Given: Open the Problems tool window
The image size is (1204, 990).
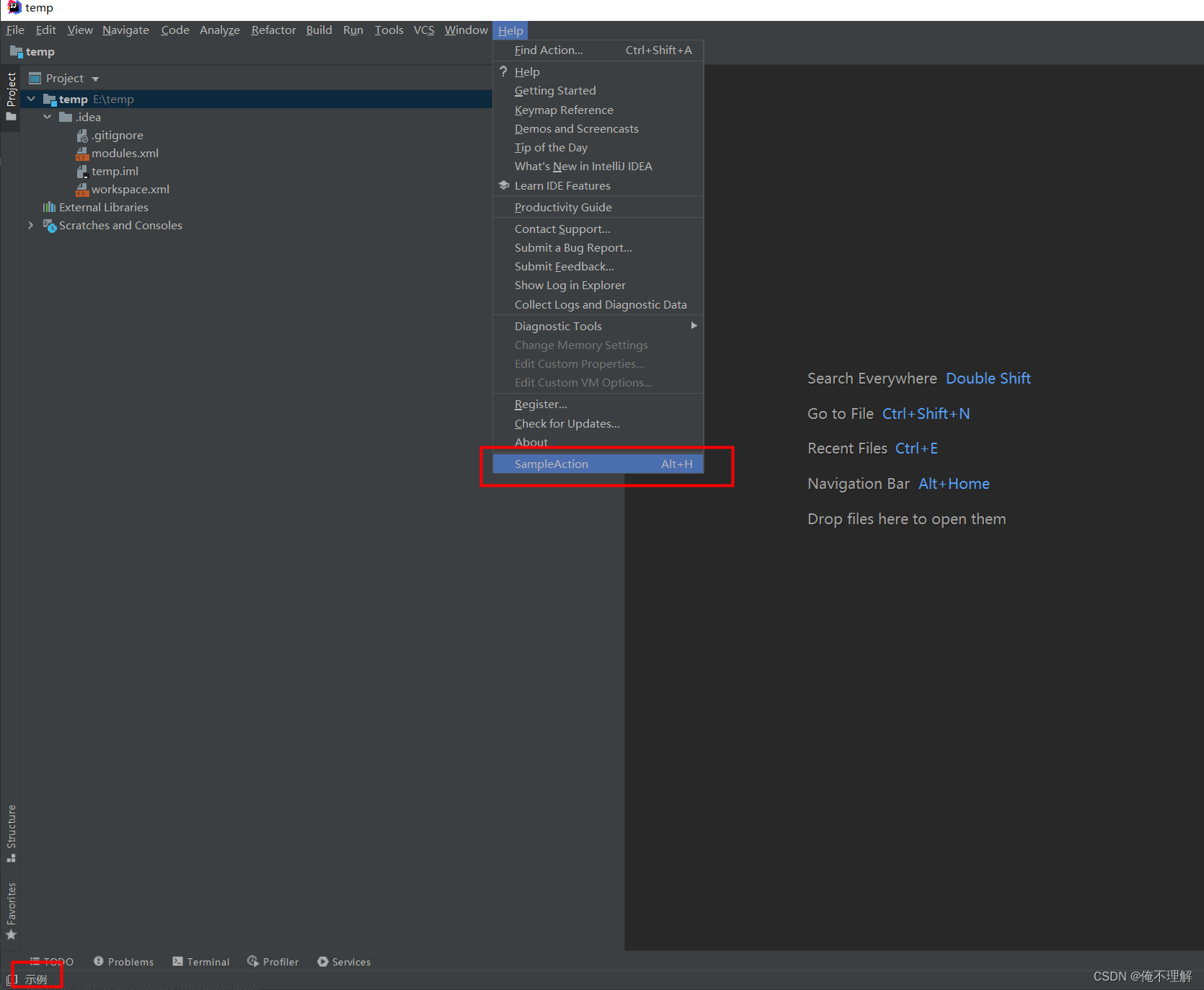Looking at the screenshot, I should coord(124,962).
